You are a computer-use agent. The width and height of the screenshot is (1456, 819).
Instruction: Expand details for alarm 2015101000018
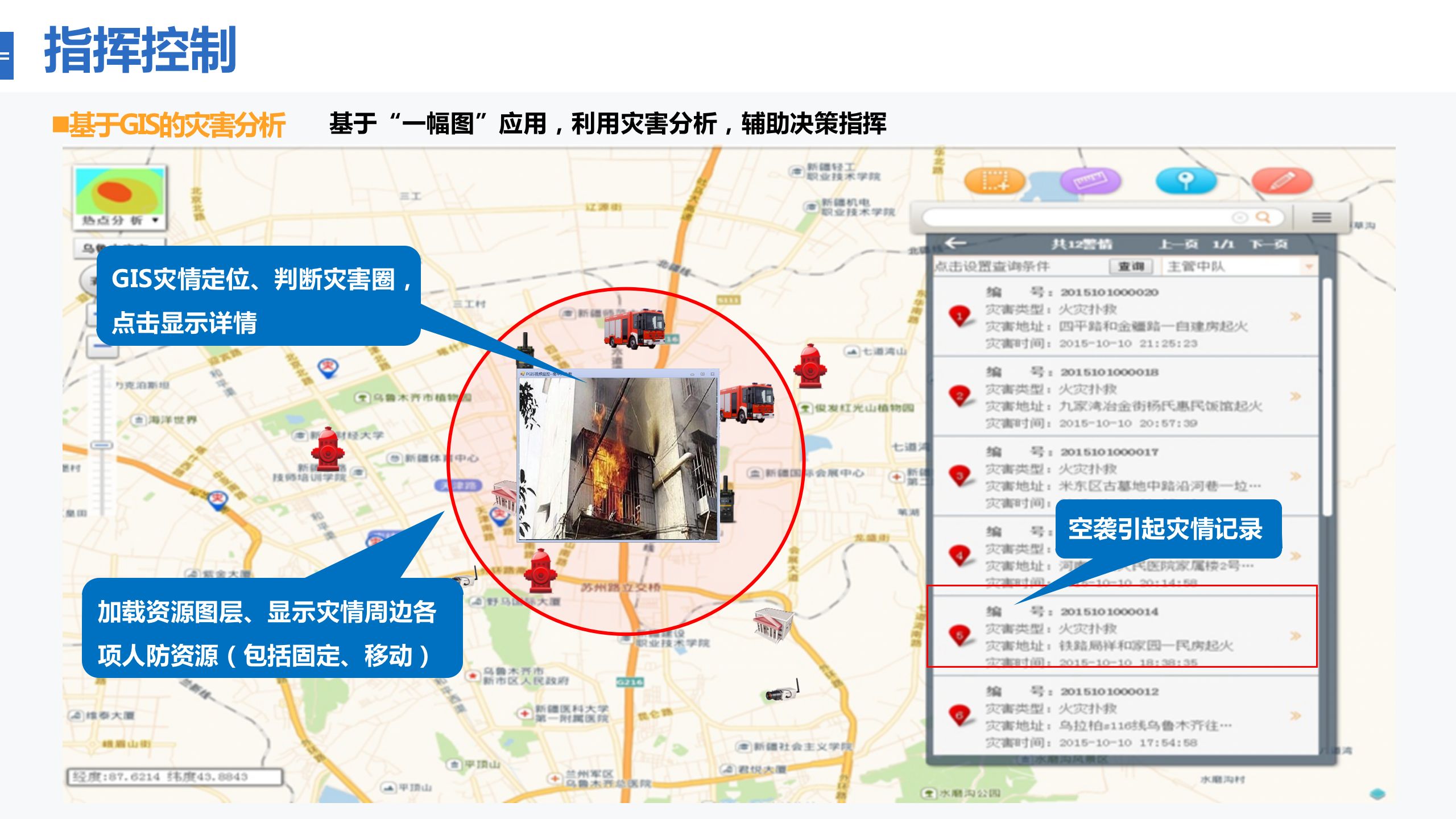tap(1296, 396)
